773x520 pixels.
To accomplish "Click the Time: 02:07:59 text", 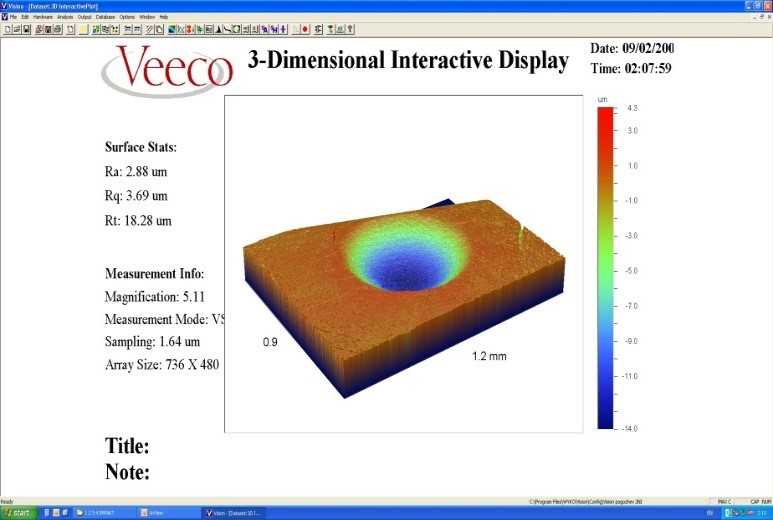I will tap(631, 68).
